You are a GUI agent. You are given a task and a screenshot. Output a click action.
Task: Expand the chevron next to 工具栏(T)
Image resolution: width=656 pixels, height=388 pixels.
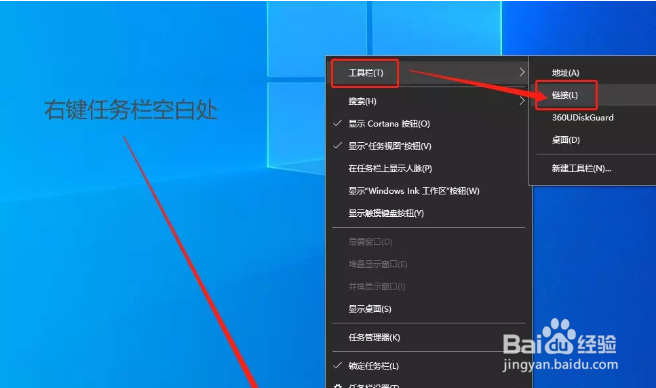click(x=521, y=72)
